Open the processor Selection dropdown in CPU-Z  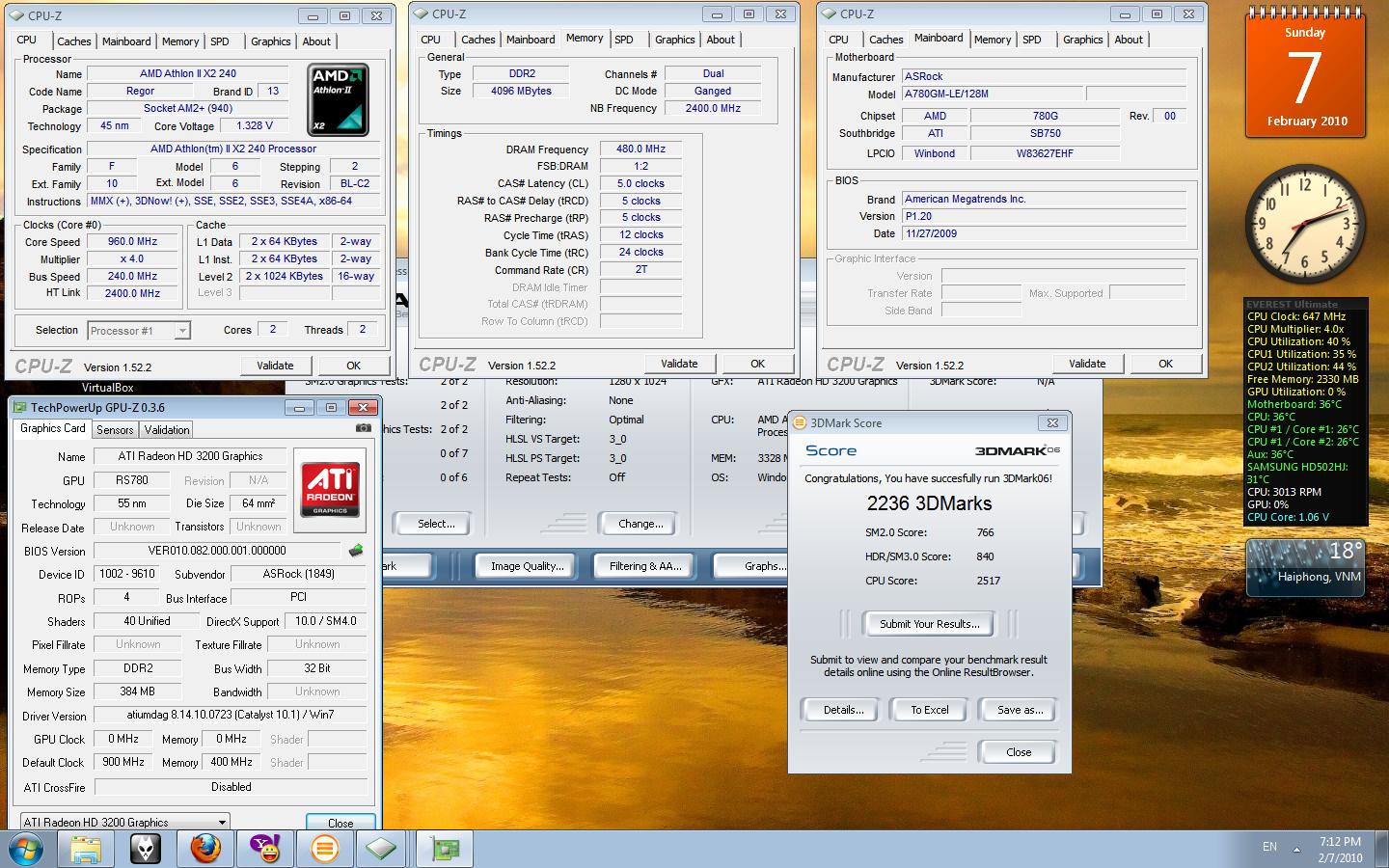point(139,331)
